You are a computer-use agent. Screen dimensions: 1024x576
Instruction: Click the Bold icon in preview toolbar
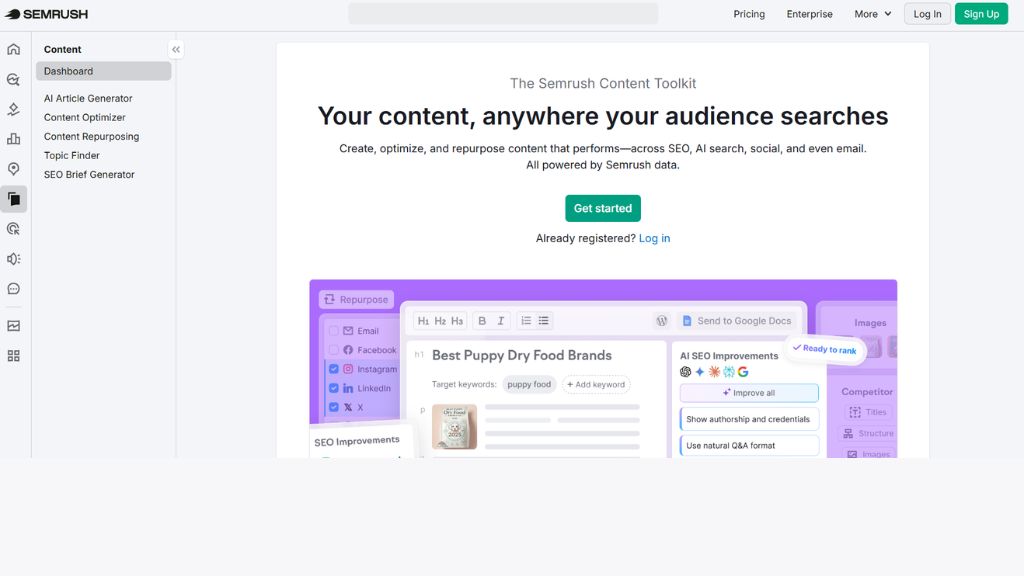pyautogui.click(x=482, y=321)
